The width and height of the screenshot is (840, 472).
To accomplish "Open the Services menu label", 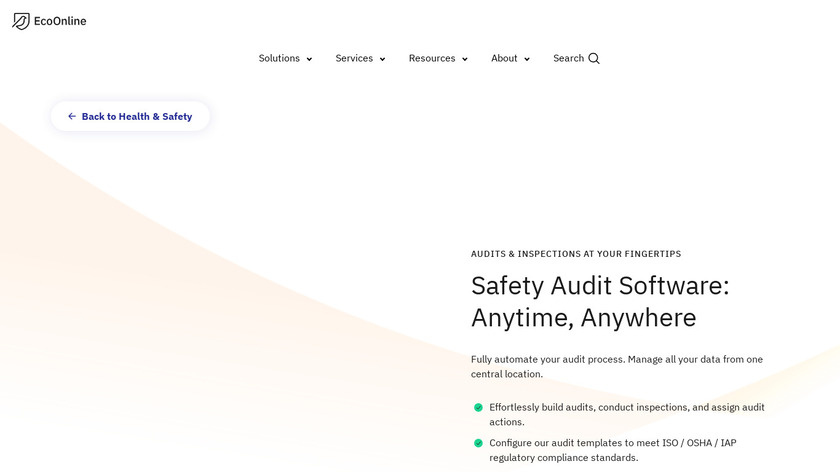I will click(354, 58).
